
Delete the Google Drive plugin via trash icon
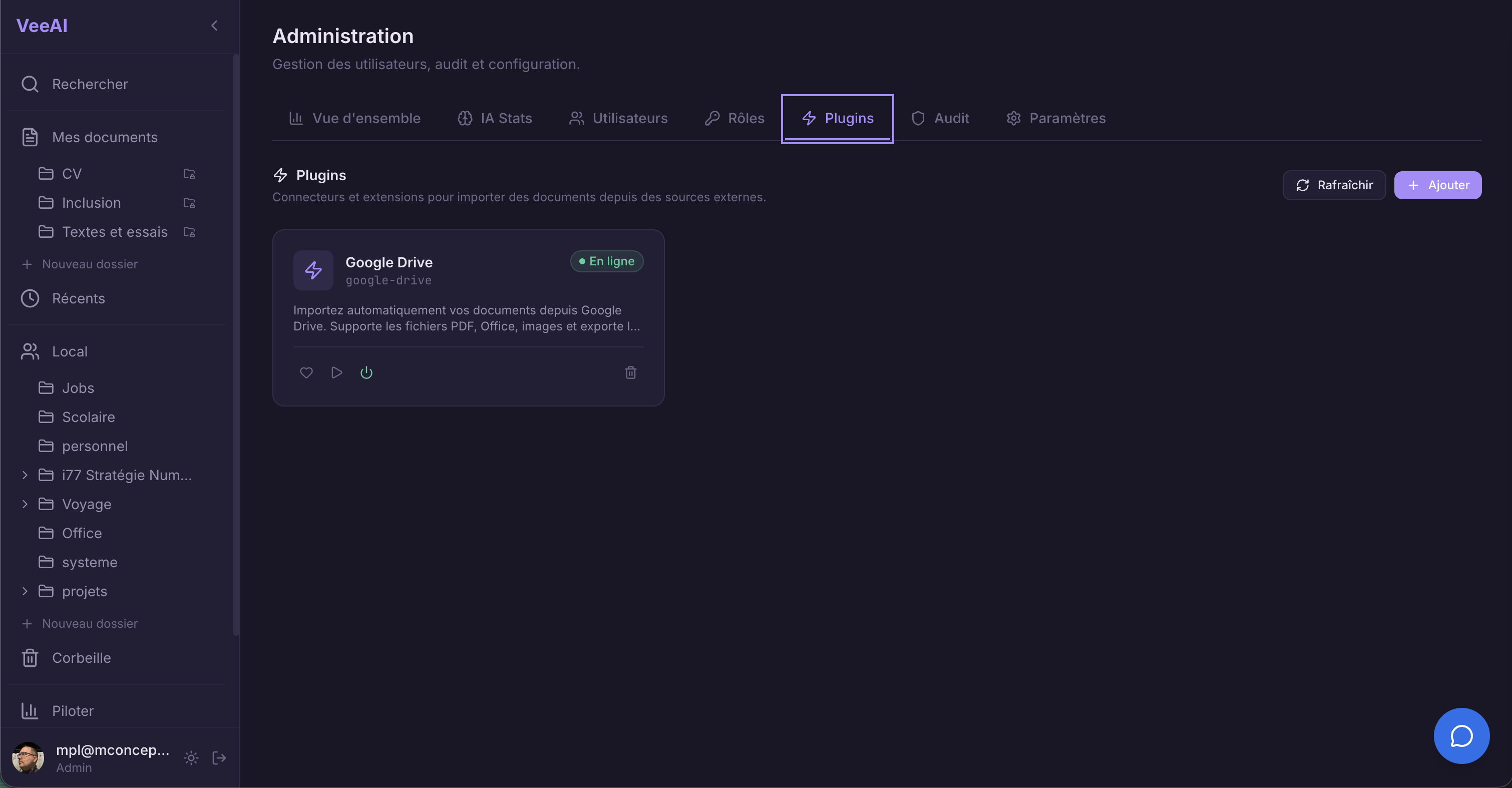(630, 372)
